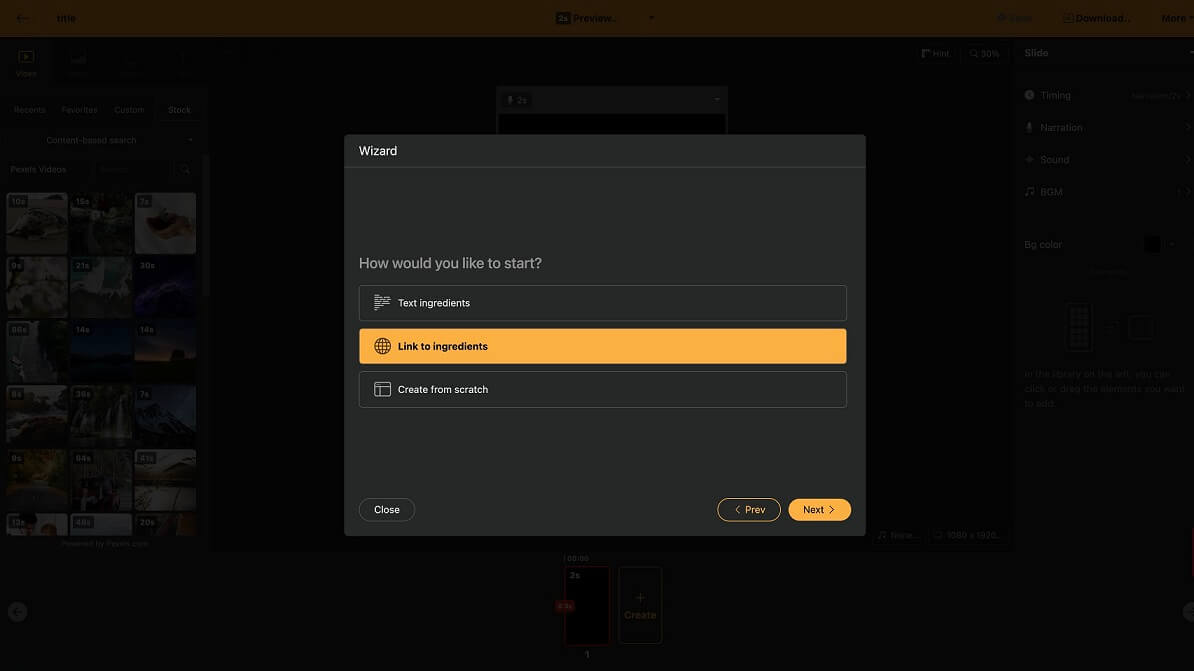This screenshot has width=1194, height=671.
Task: Open the Preview dropdown arrow
Action: [652, 18]
